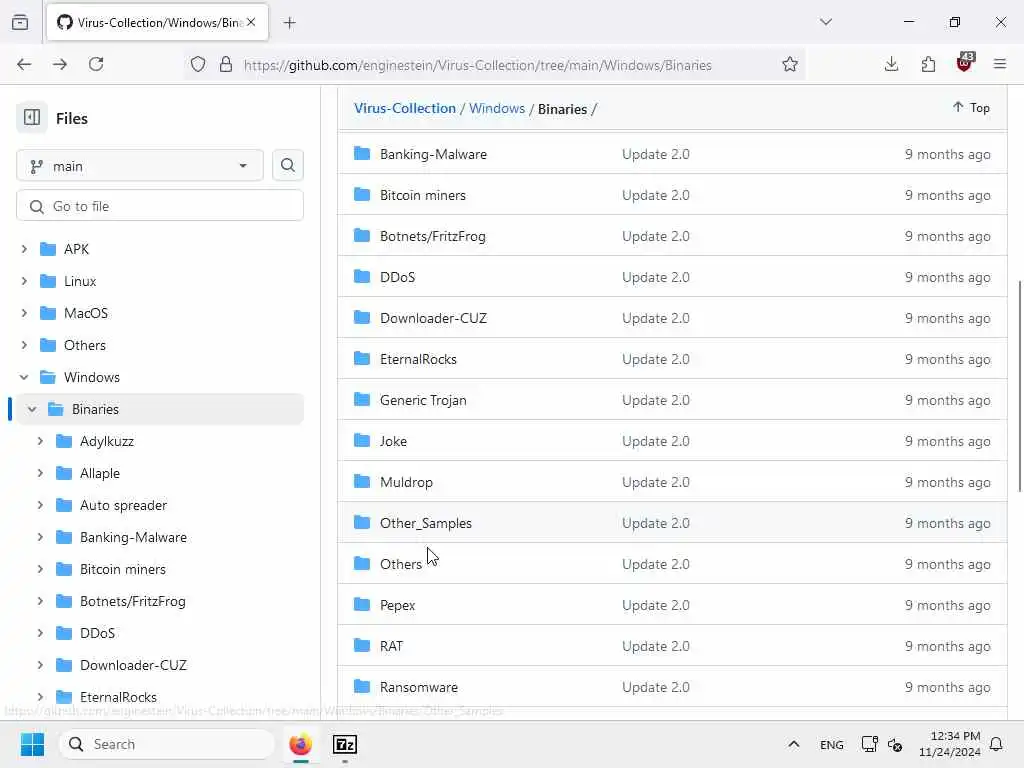The image size is (1024, 768).
Task: Select Bitcoin miners in sidebar tree
Action: tap(123, 569)
